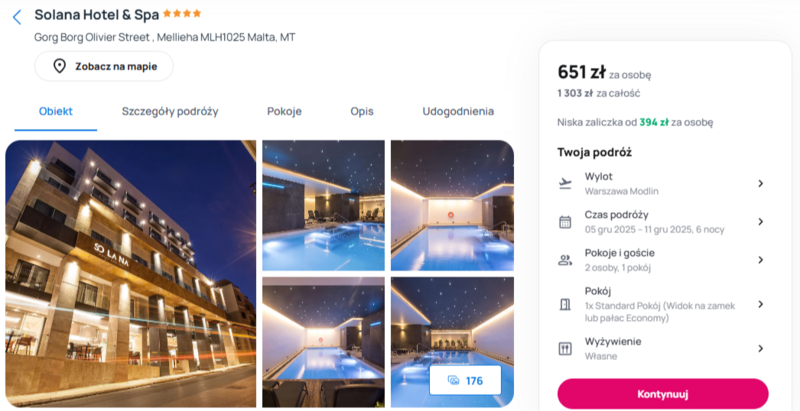Screen dimensions: 800x411
Task: Click the guests people icon
Action: click(565, 260)
